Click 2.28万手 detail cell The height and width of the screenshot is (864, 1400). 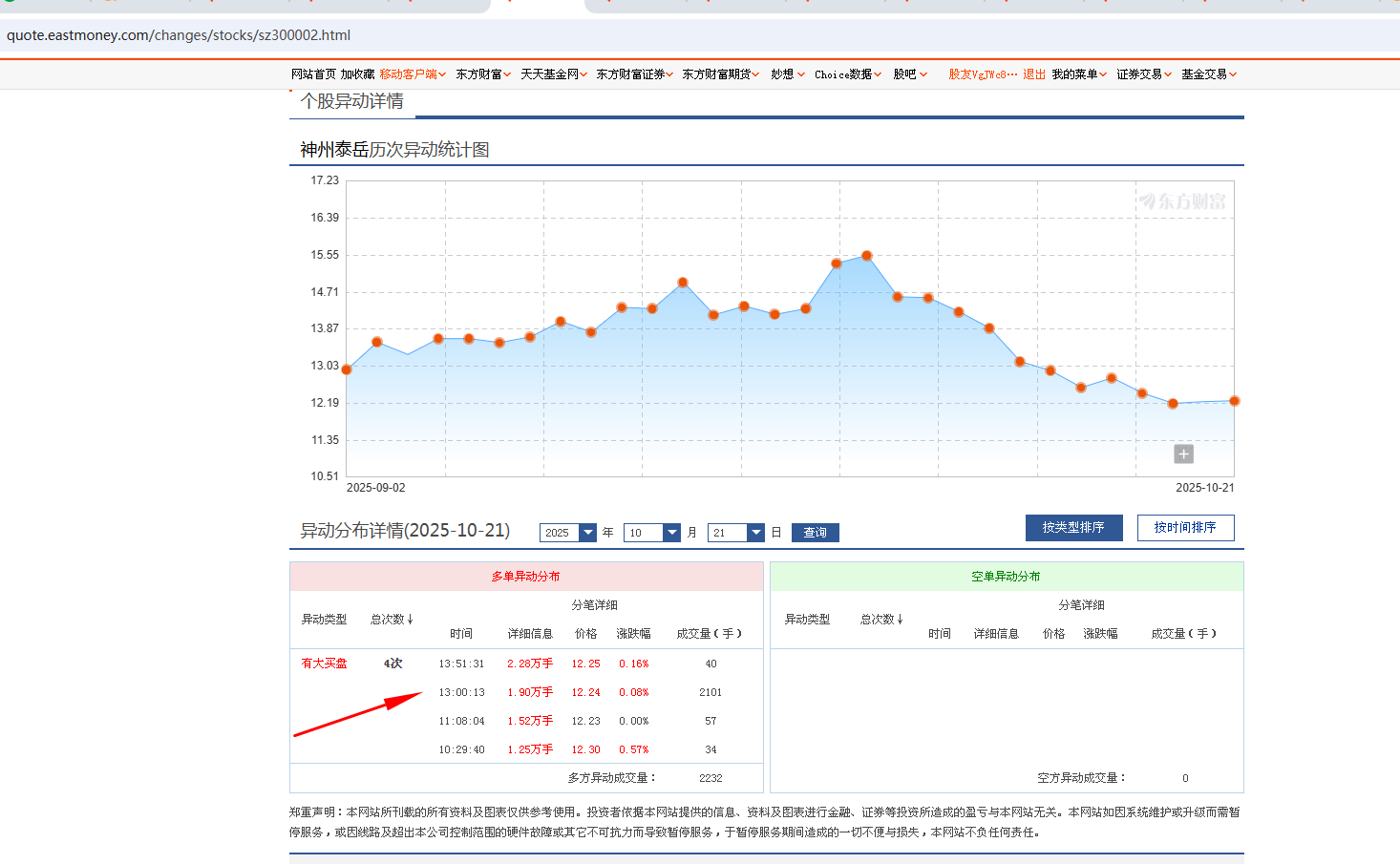(x=530, y=664)
